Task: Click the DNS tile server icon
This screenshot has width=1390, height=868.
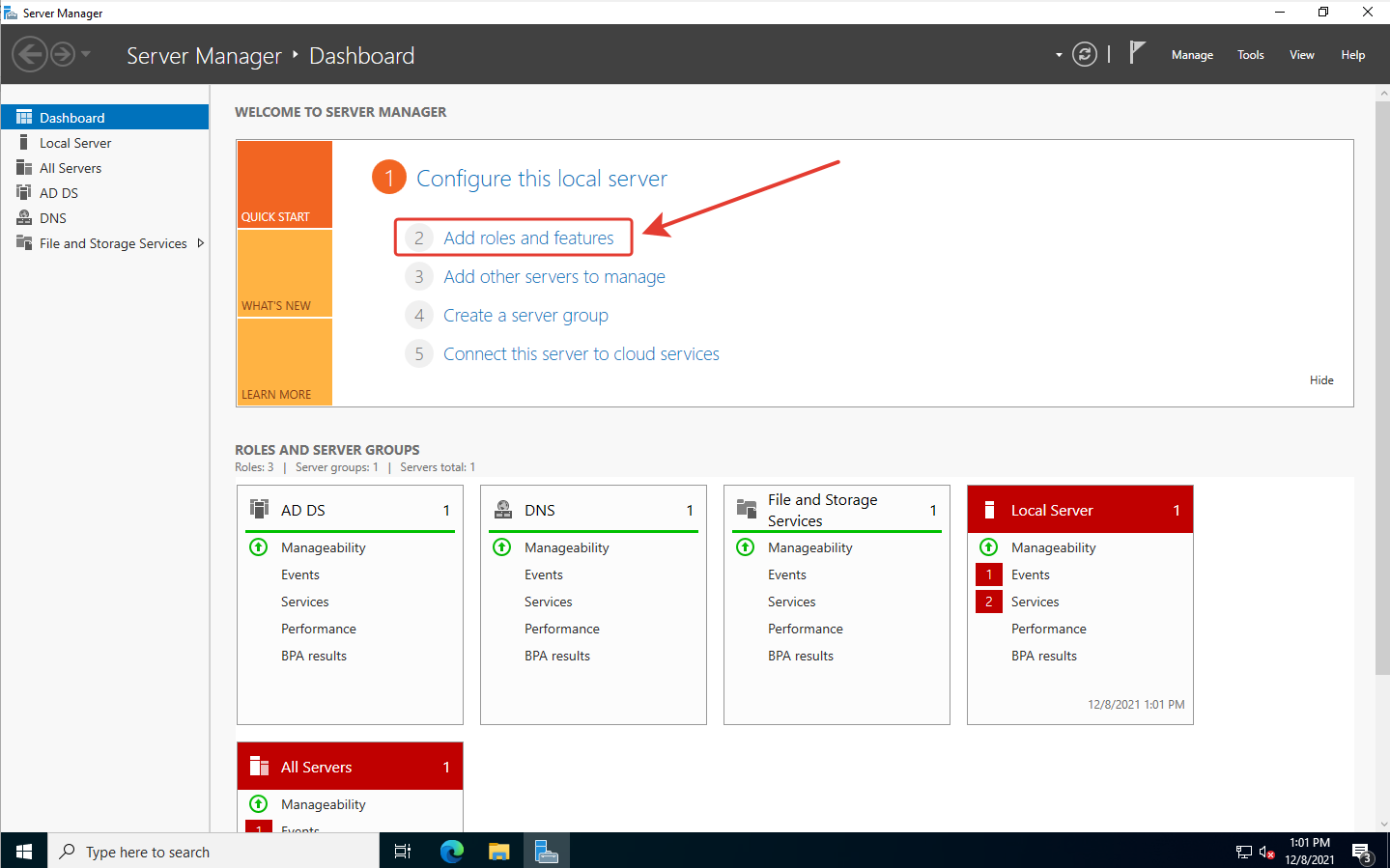Action: tap(503, 509)
